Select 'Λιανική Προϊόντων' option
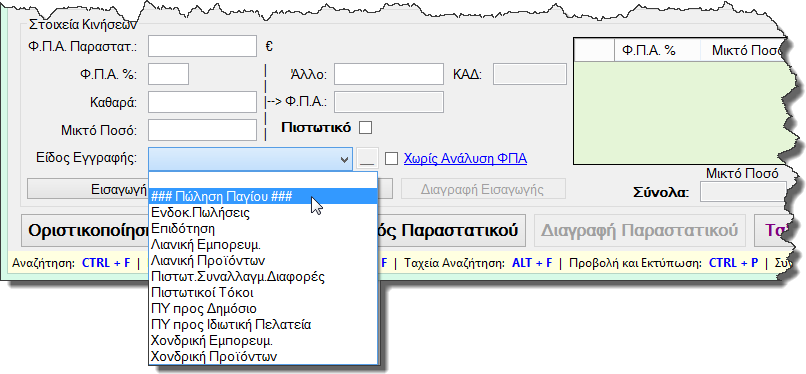 [x=263, y=260]
